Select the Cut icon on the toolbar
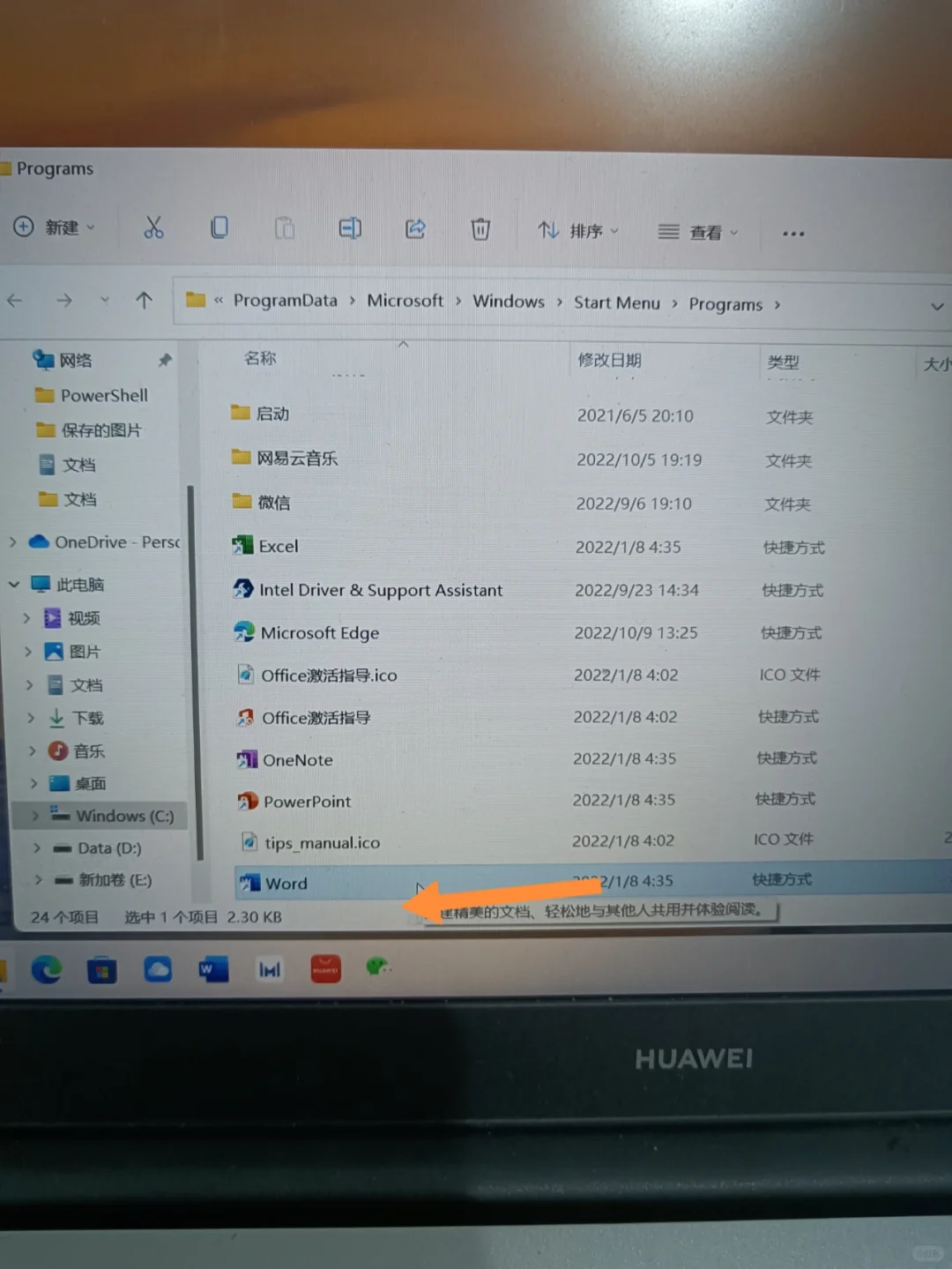Screen dimensions: 952x1269 click(154, 228)
